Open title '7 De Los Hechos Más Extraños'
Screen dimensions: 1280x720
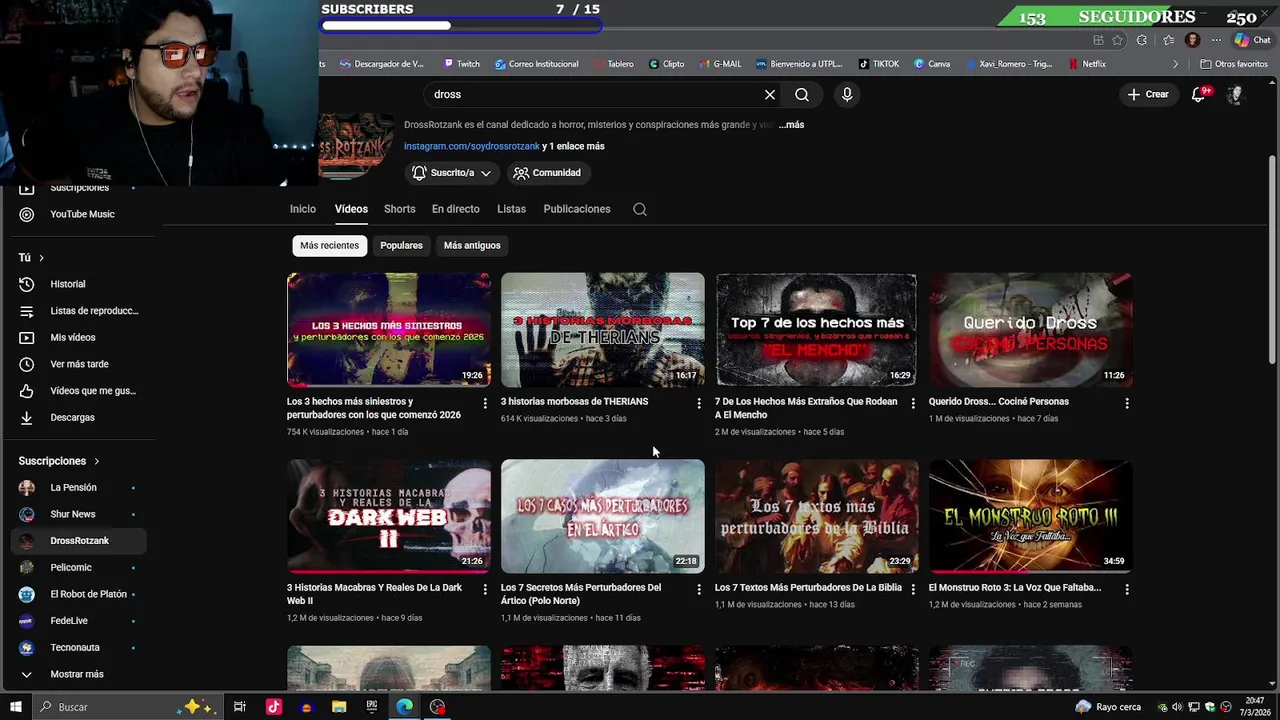(x=806, y=408)
